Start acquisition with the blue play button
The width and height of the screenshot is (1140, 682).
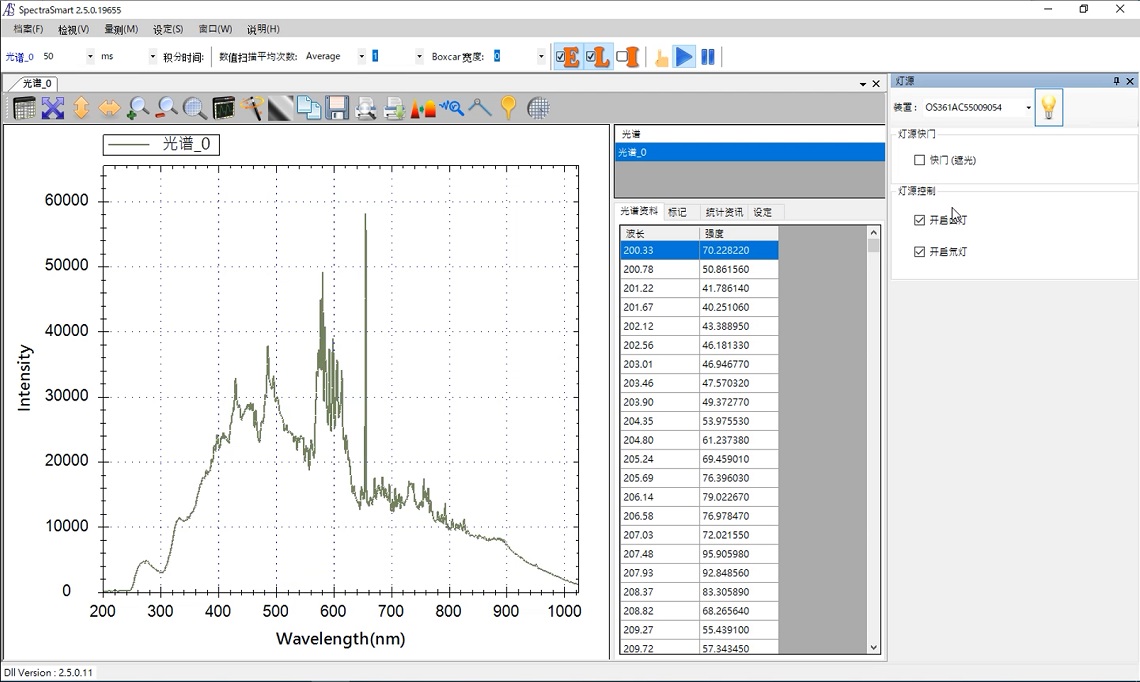[x=683, y=57]
